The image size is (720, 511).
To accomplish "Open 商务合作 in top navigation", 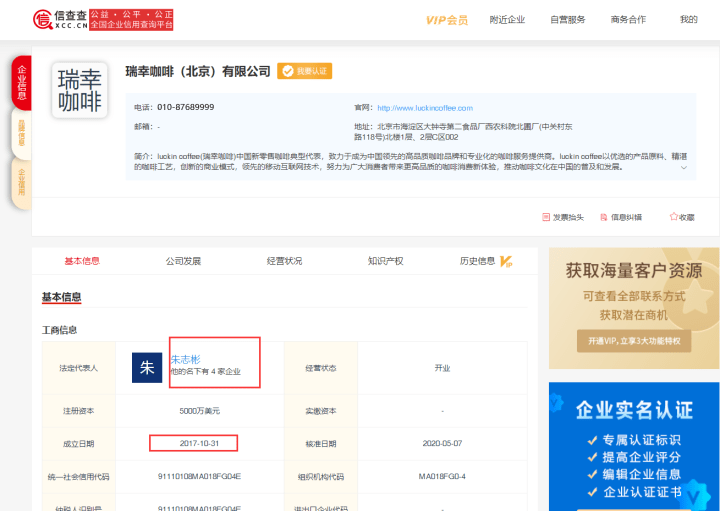I will pos(628,19).
